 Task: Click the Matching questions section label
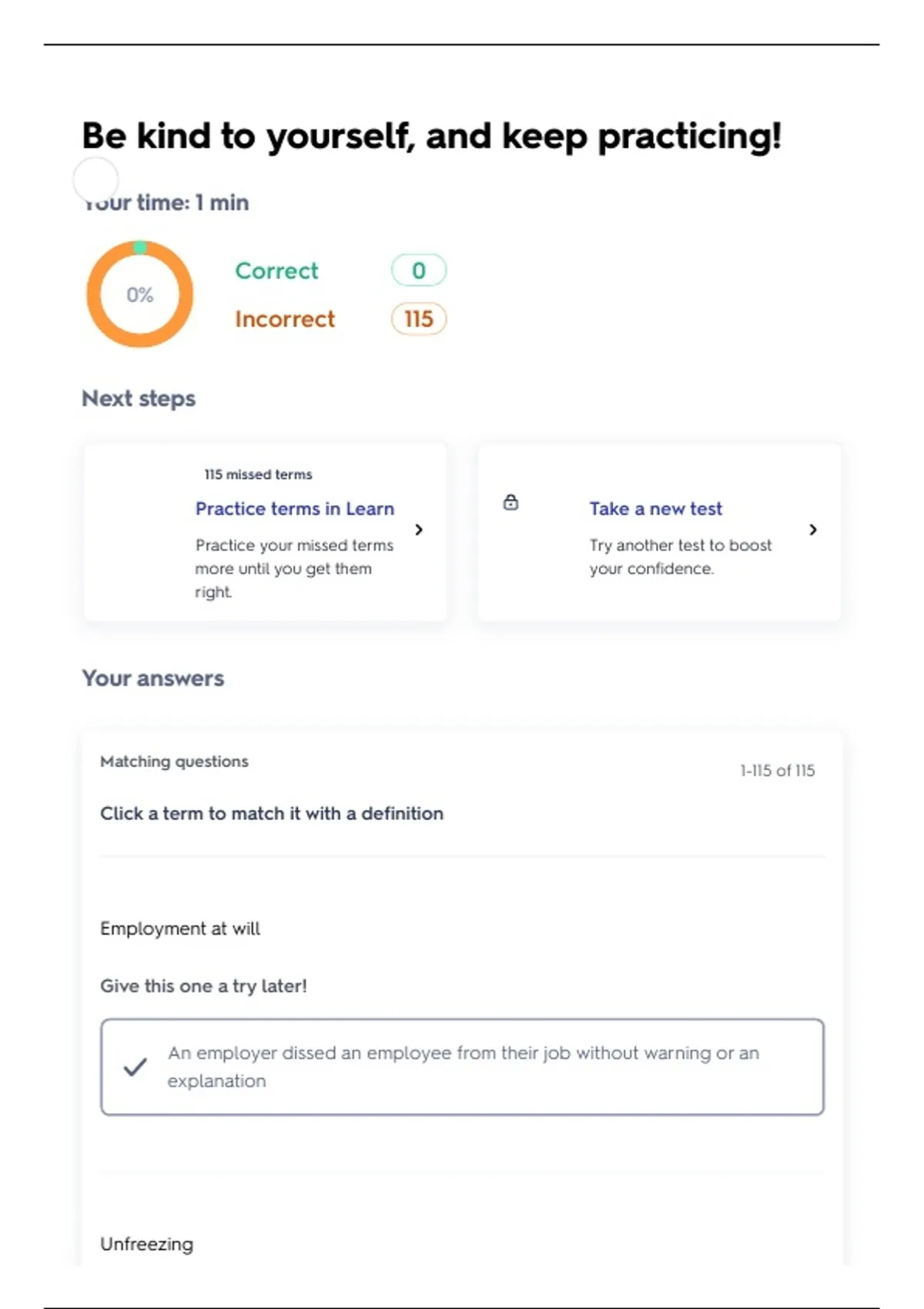tap(174, 762)
